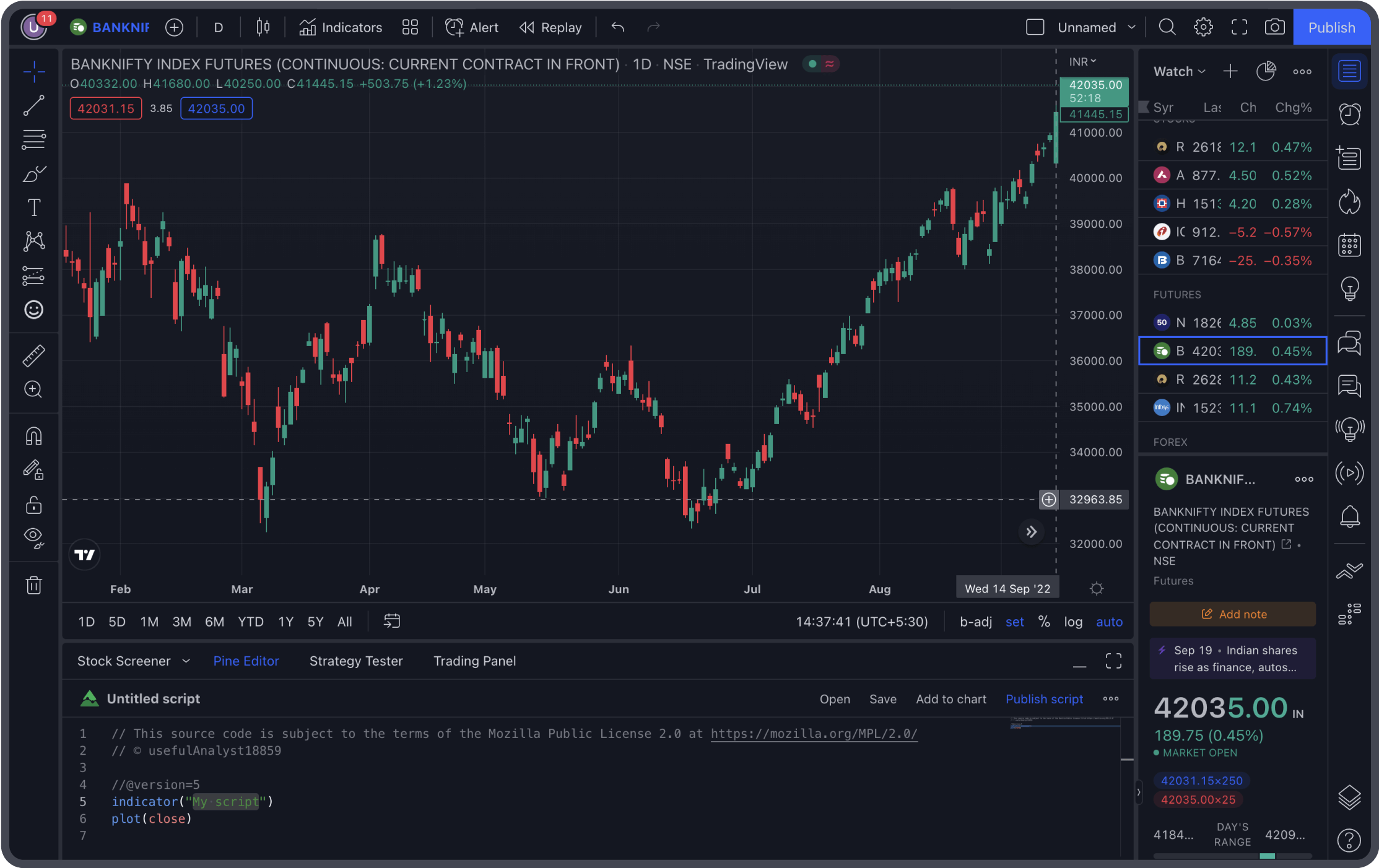Image resolution: width=1379 pixels, height=868 pixels.
Task: Expand the Watch list dropdown
Action: point(1179,71)
